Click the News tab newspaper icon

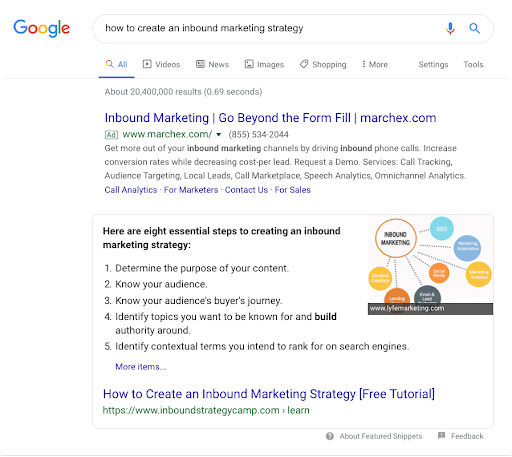pyautogui.click(x=200, y=64)
